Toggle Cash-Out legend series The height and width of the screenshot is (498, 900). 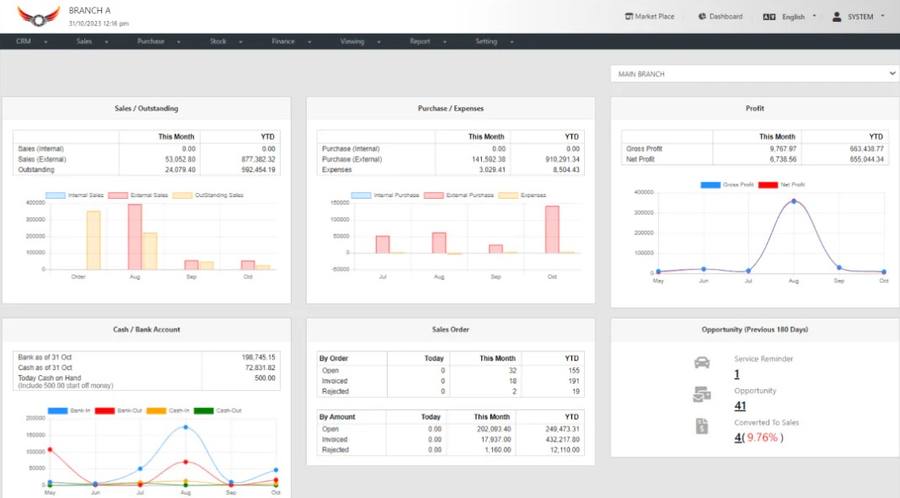[x=218, y=411]
